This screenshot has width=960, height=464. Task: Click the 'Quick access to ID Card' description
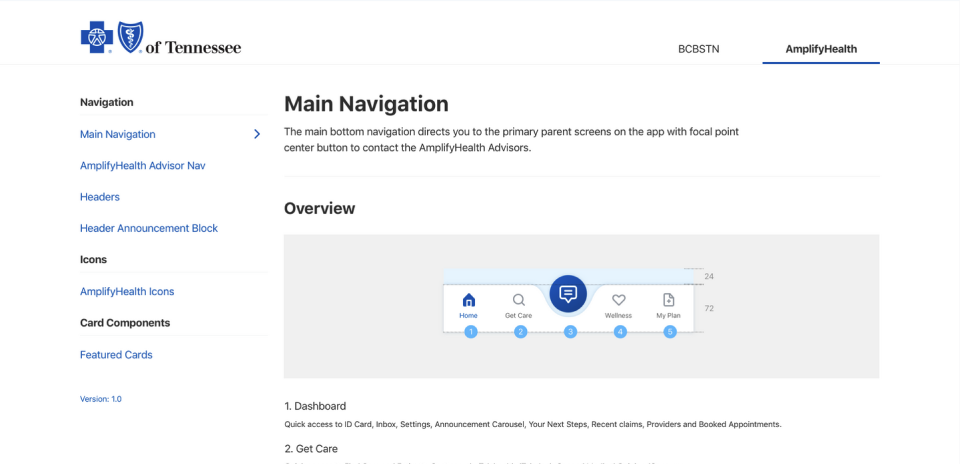533,424
